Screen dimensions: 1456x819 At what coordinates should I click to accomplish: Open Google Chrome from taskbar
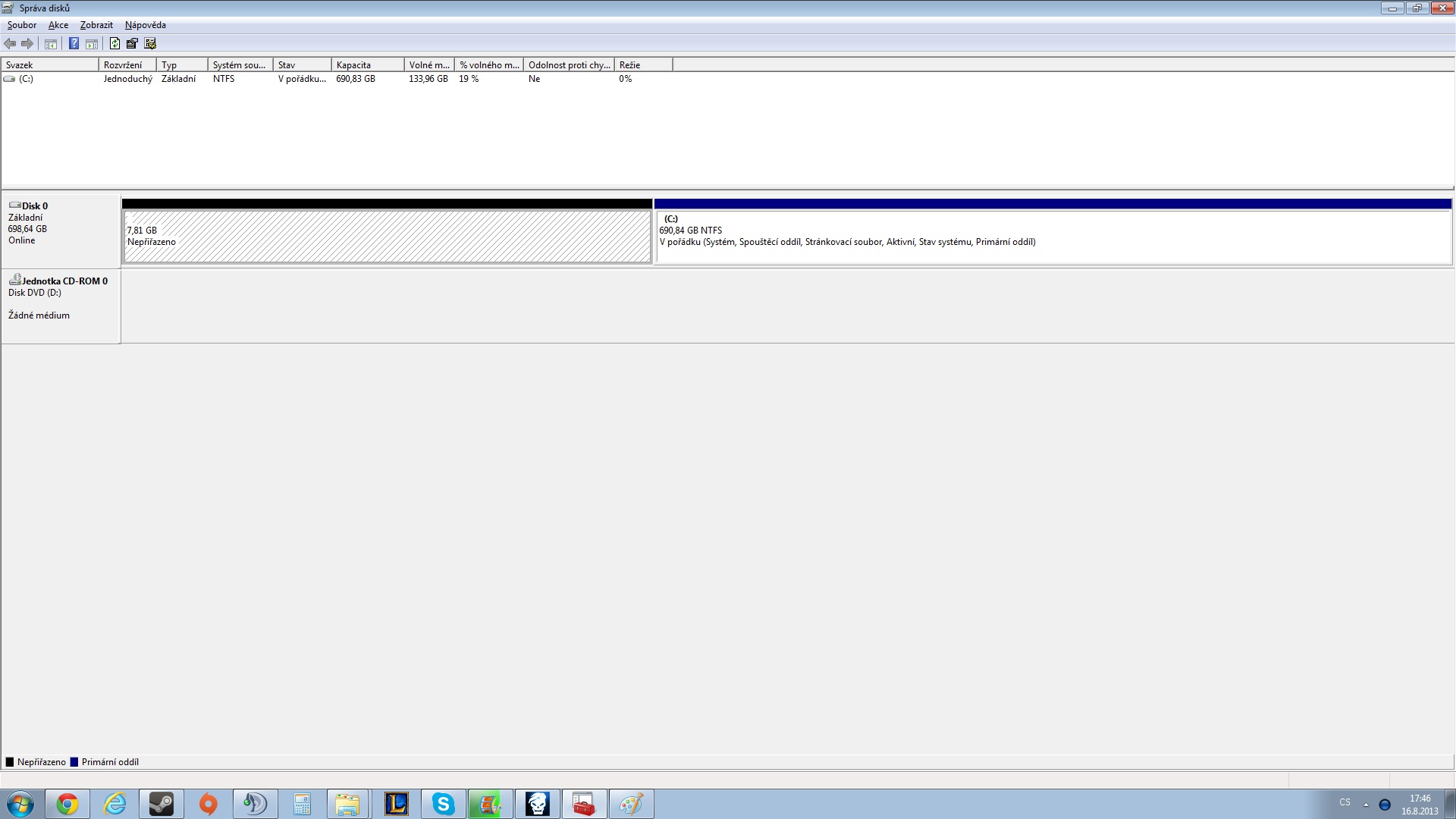point(67,804)
